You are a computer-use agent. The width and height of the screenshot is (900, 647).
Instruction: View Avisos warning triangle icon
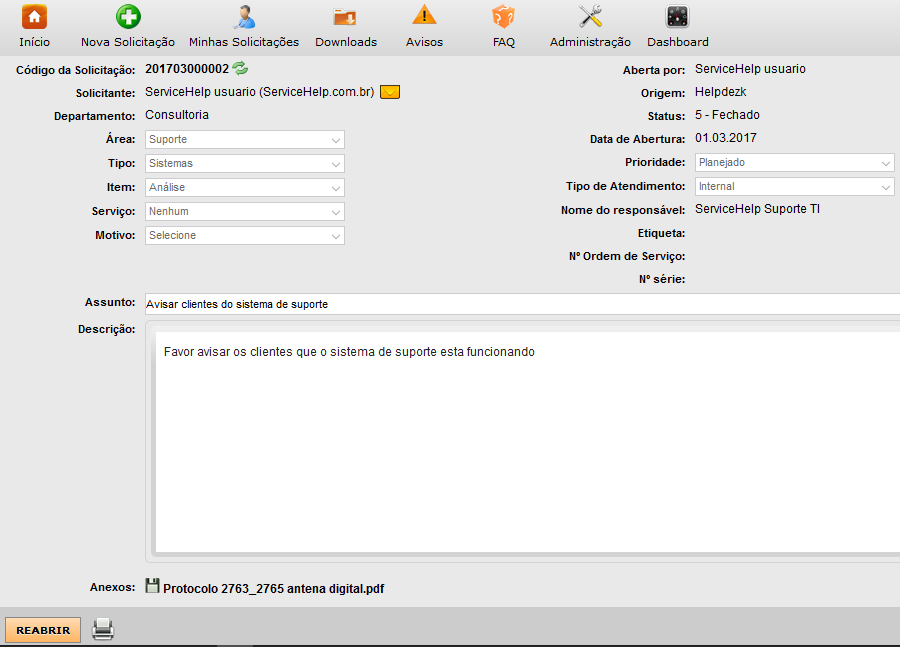tap(424, 17)
